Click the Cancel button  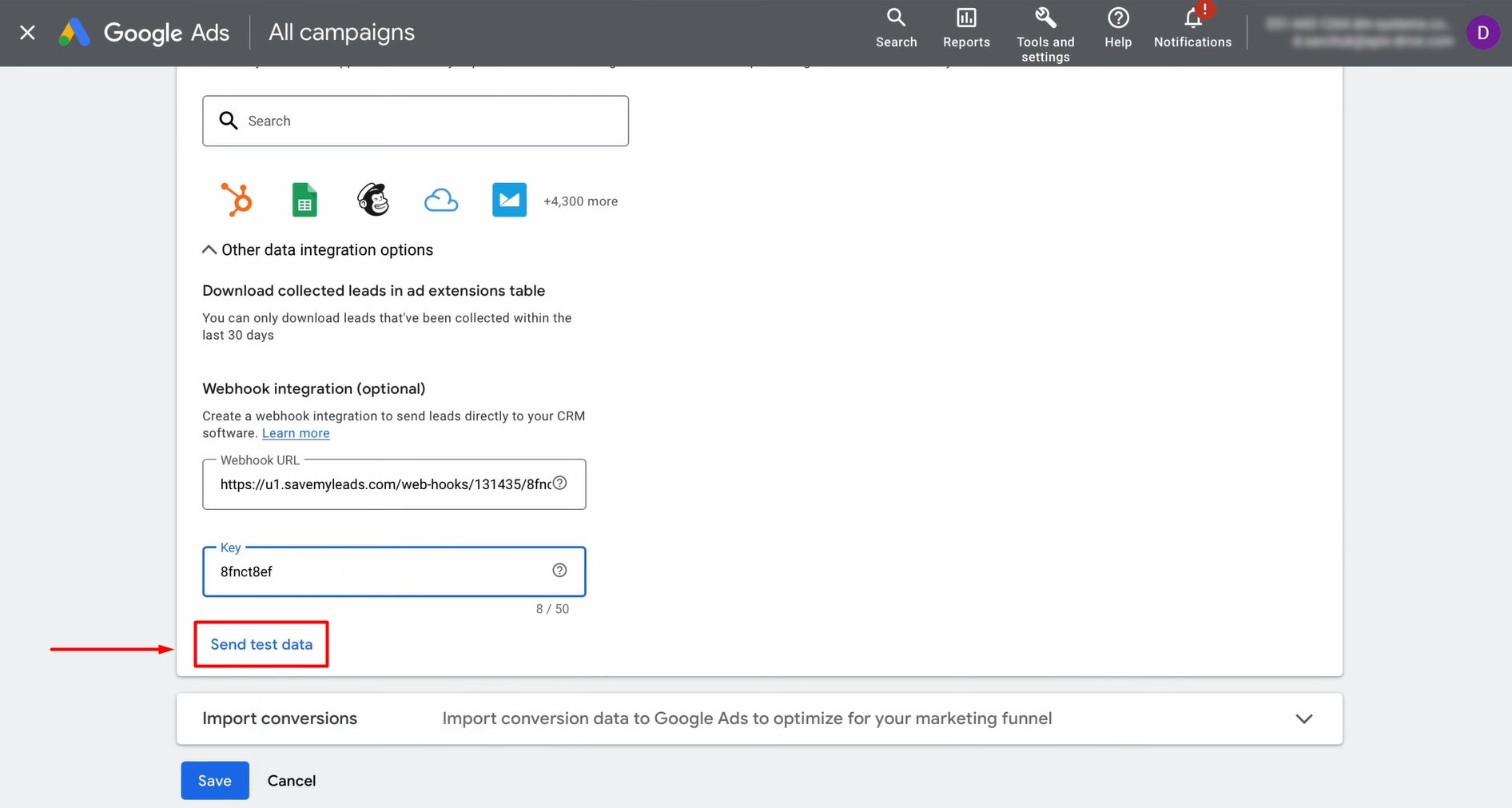291,781
